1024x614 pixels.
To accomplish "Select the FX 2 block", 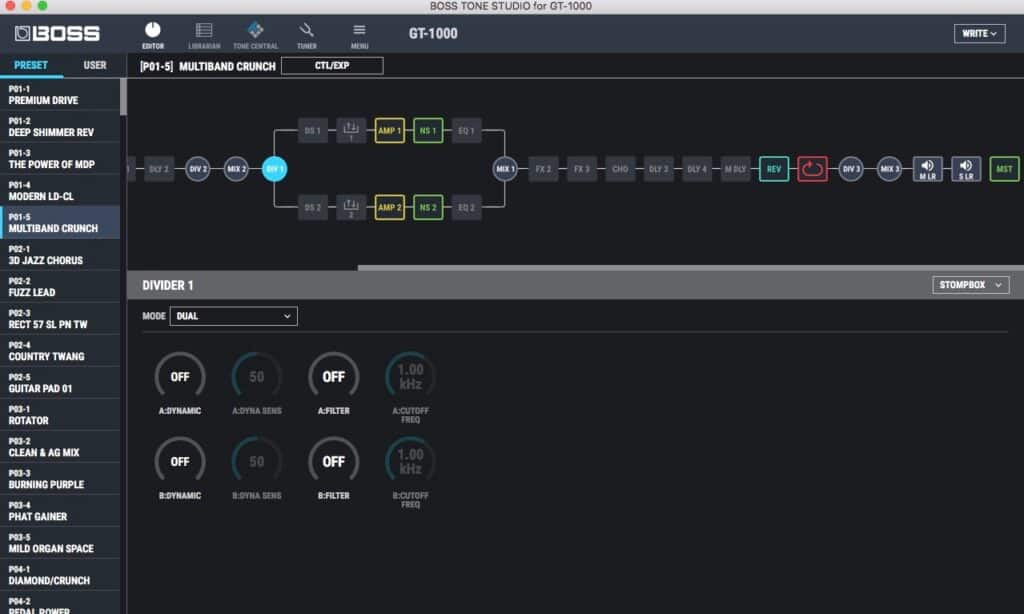I will point(543,169).
